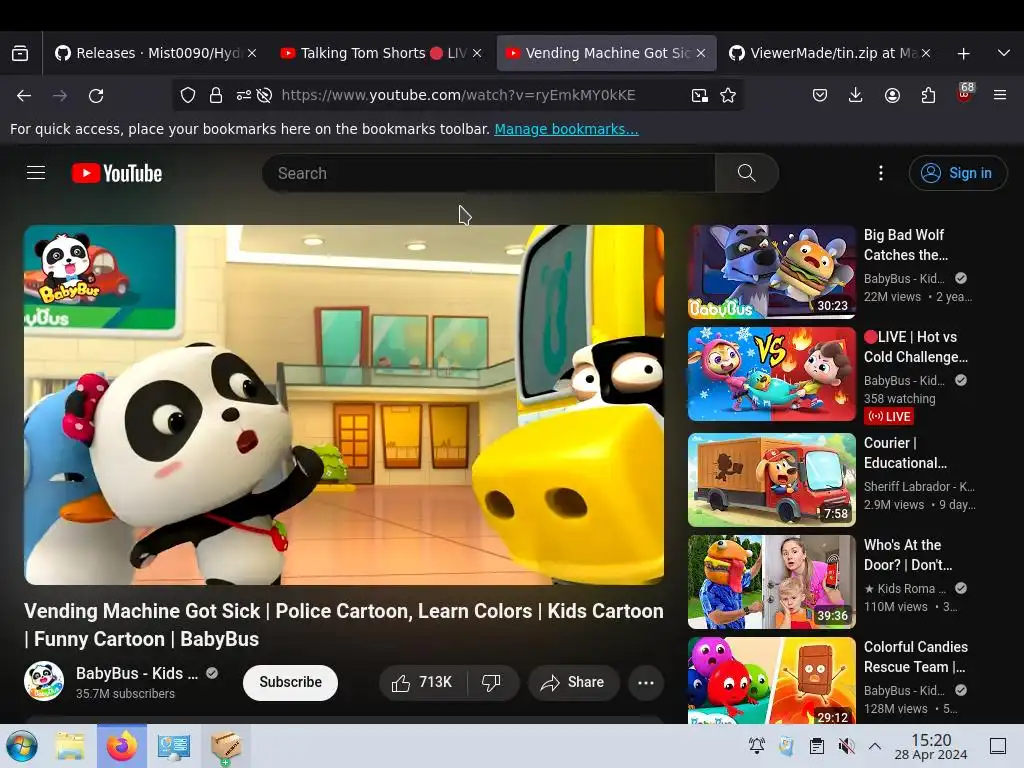Sign in to YouTube

957,173
